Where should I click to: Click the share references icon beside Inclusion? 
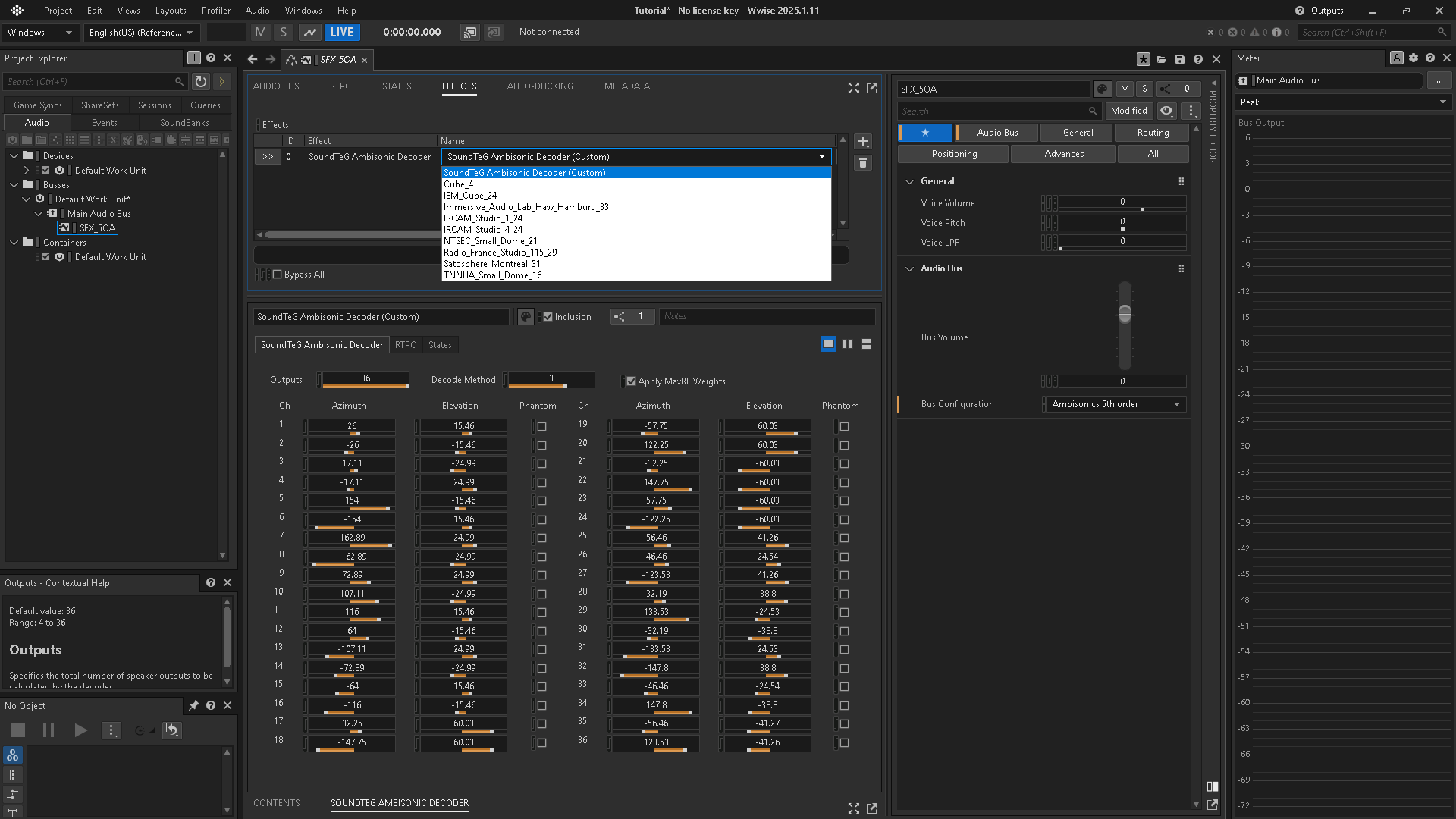coord(620,317)
